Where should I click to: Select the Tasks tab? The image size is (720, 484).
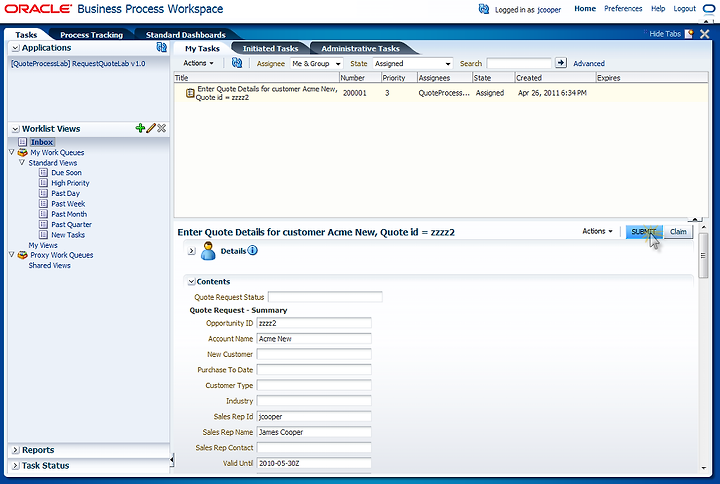click(x=26, y=34)
